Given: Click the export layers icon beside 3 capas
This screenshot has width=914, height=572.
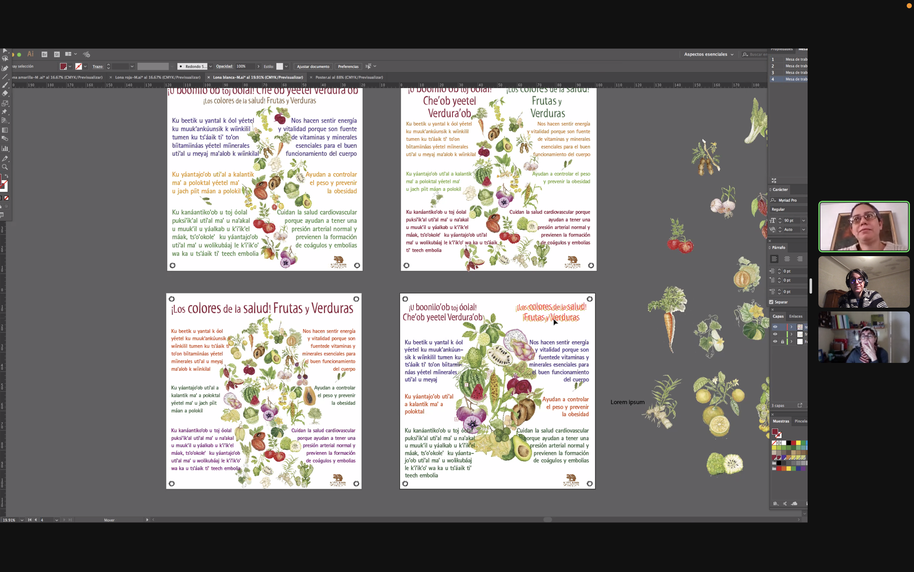Looking at the screenshot, I should point(800,405).
